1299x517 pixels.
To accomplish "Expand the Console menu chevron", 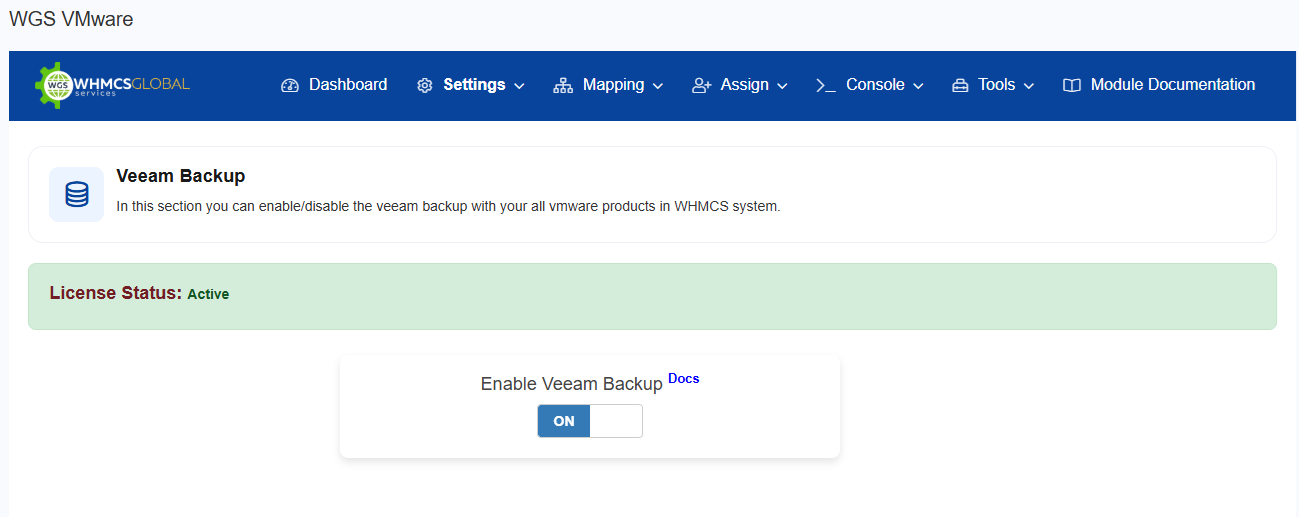I will pyautogui.click(x=918, y=86).
